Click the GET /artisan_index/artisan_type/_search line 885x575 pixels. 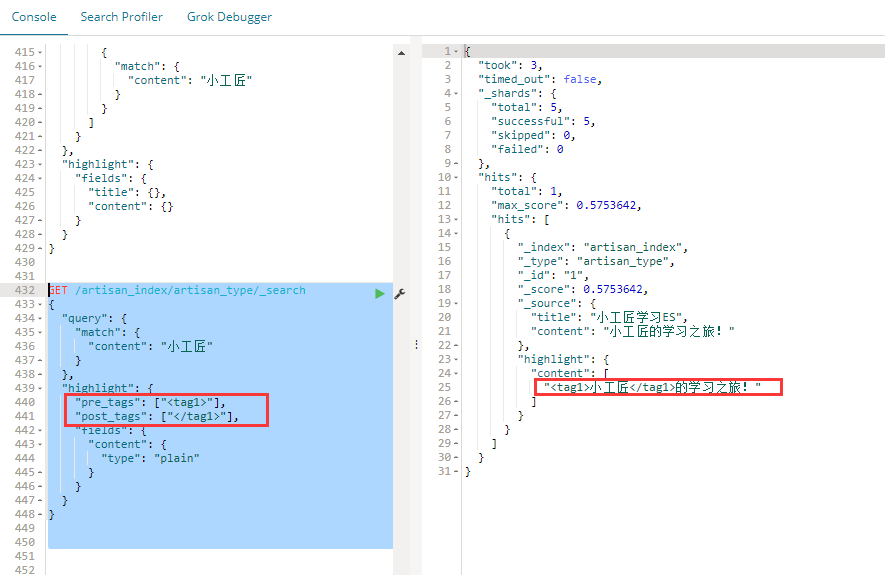[x=177, y=290]
